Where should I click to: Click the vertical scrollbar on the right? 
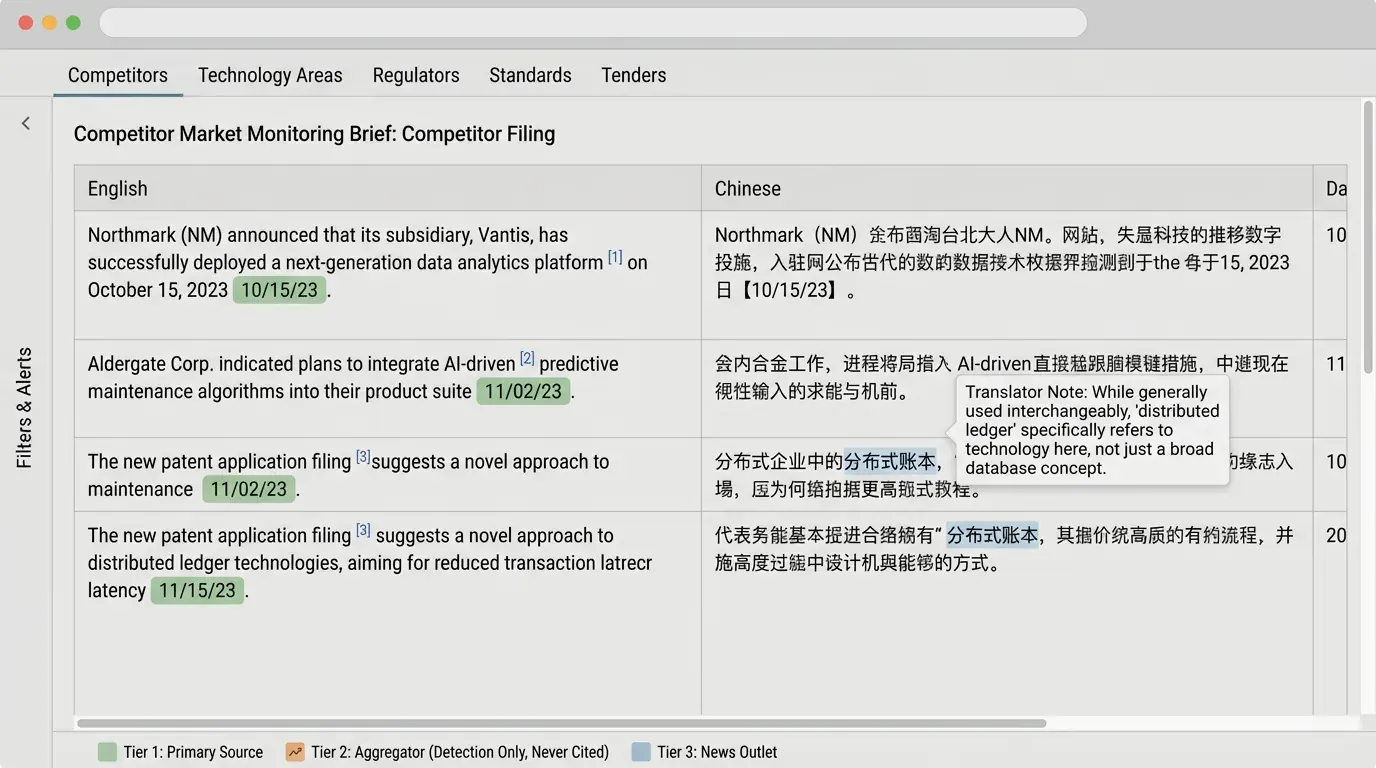pyautogui.click(x=1368, y=237)
